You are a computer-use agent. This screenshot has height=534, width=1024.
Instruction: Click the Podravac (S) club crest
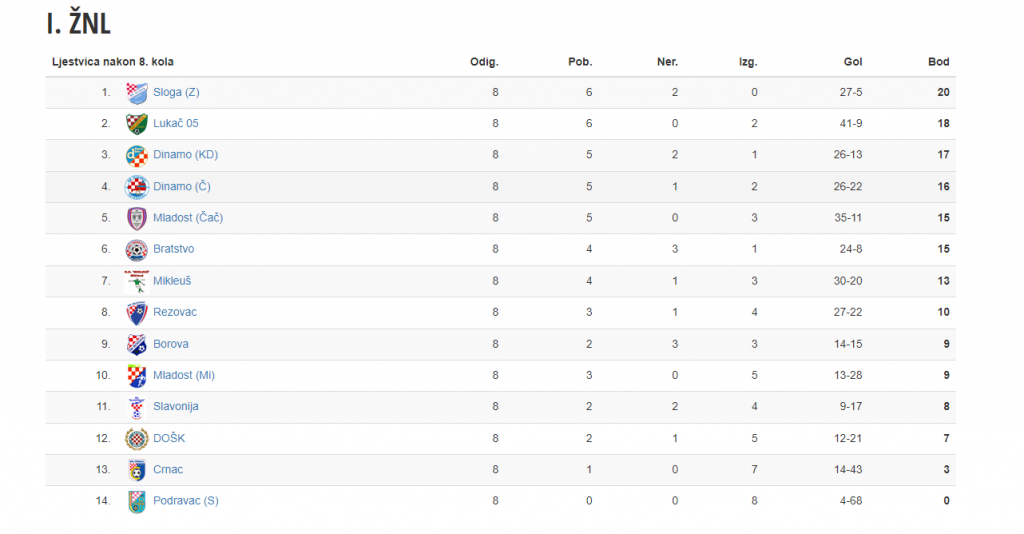(x=136, y=501)
